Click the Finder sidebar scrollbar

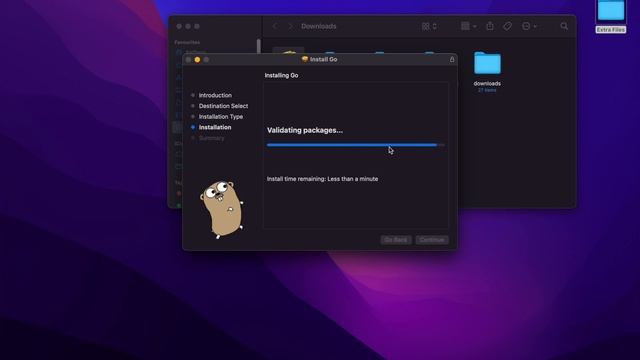pos(258,46)
